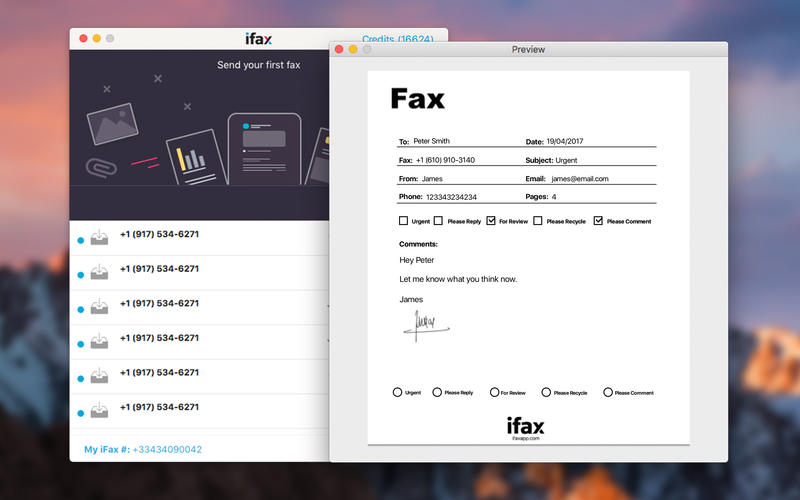Click fax number "+1 (610) 910-3140"

(445, 160)
